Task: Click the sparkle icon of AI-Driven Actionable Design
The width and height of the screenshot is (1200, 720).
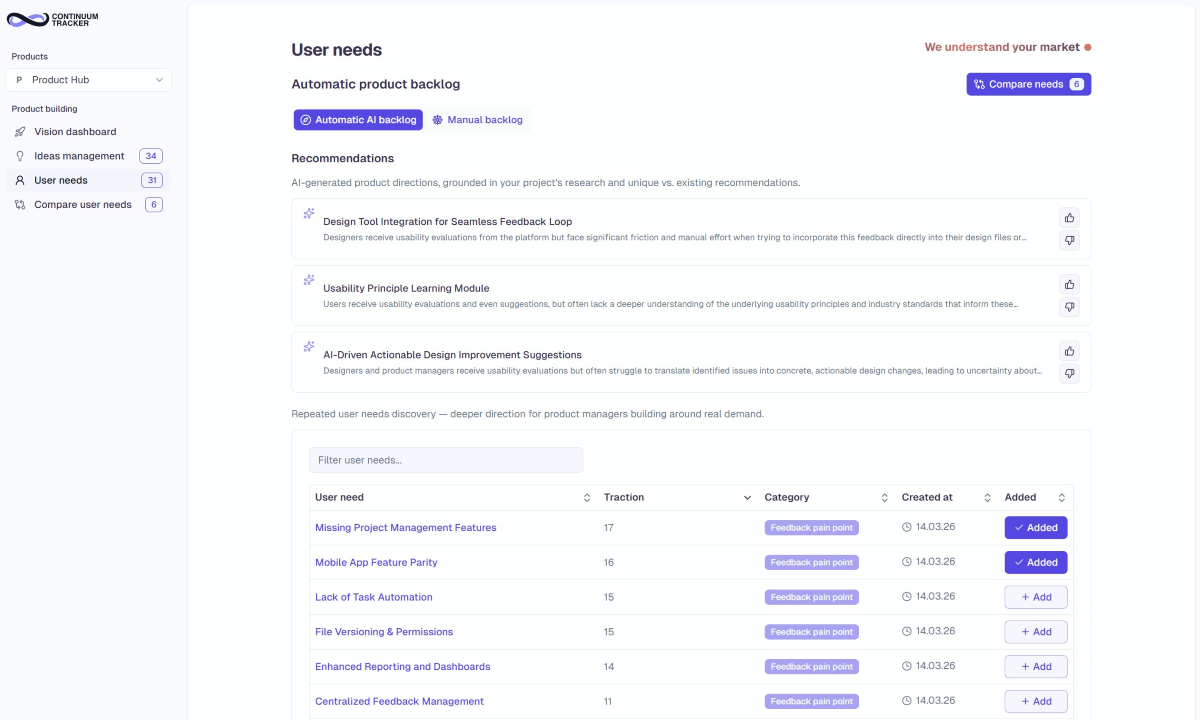Action: [x=309, y=347]
